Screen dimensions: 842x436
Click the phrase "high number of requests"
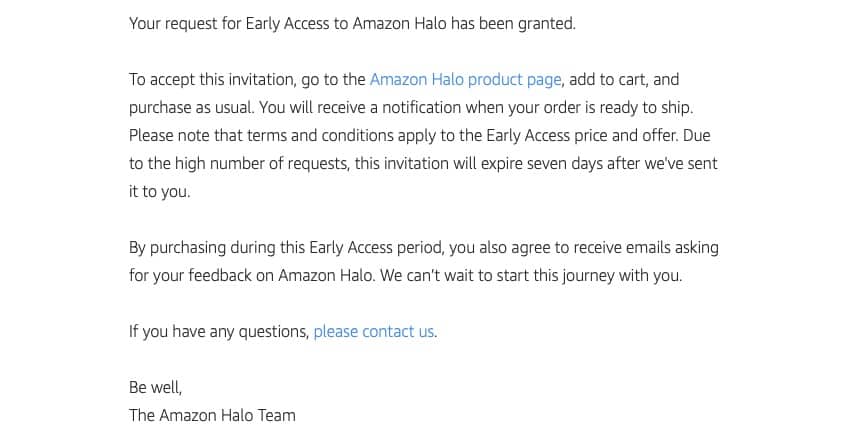(x=262, y=163)
